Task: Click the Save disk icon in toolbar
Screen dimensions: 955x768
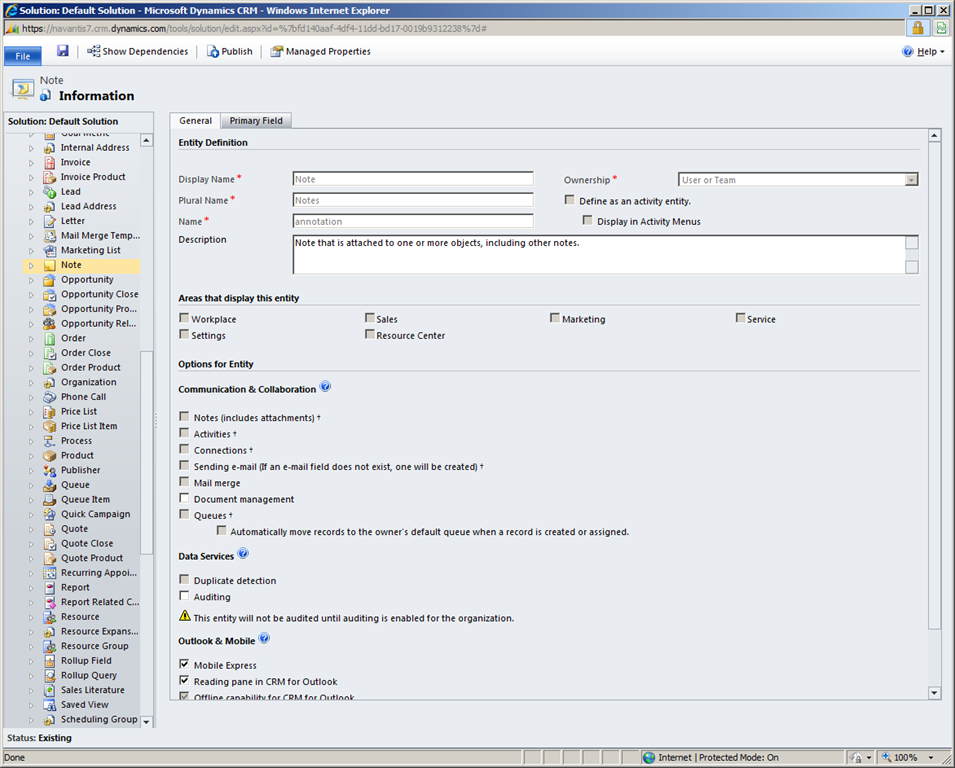Action: coord(63,51)
